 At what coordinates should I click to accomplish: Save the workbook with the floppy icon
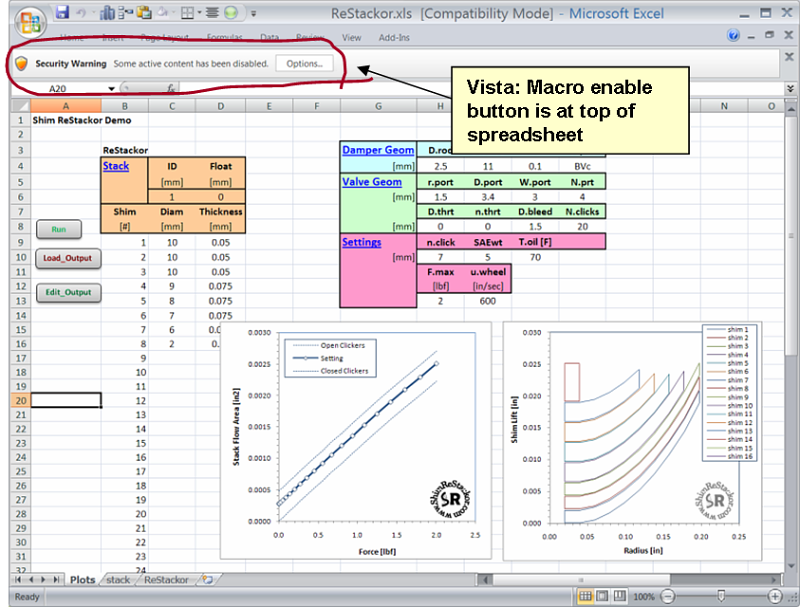click(x=62, y=13)
